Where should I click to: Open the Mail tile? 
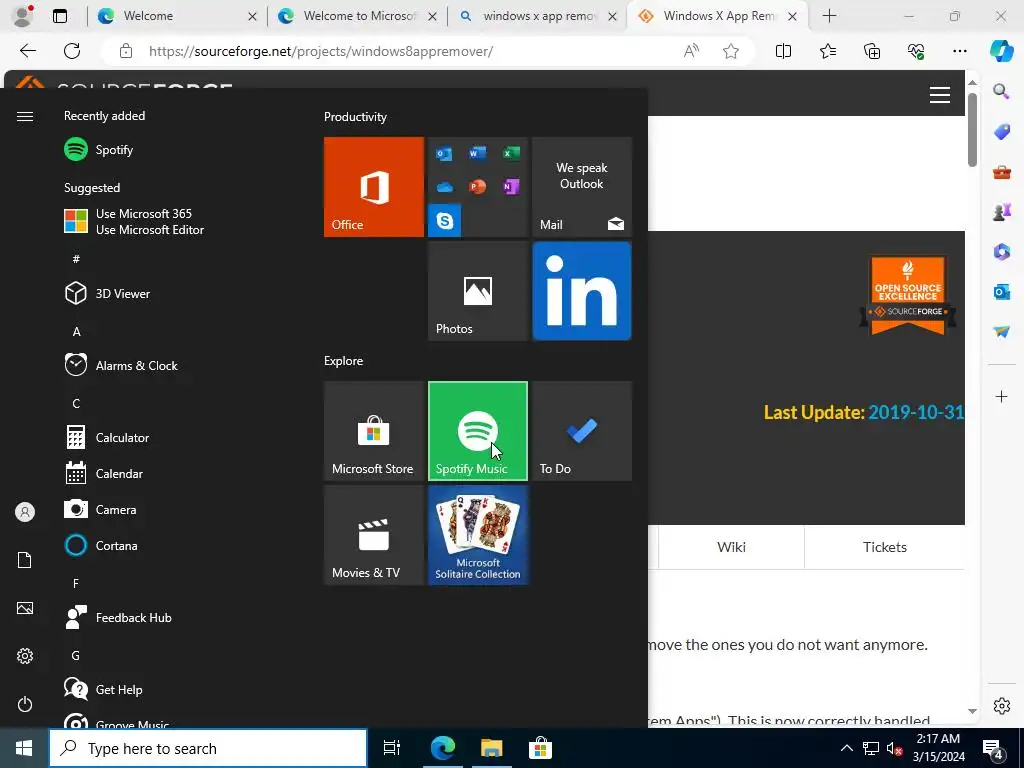pos(582,187)
